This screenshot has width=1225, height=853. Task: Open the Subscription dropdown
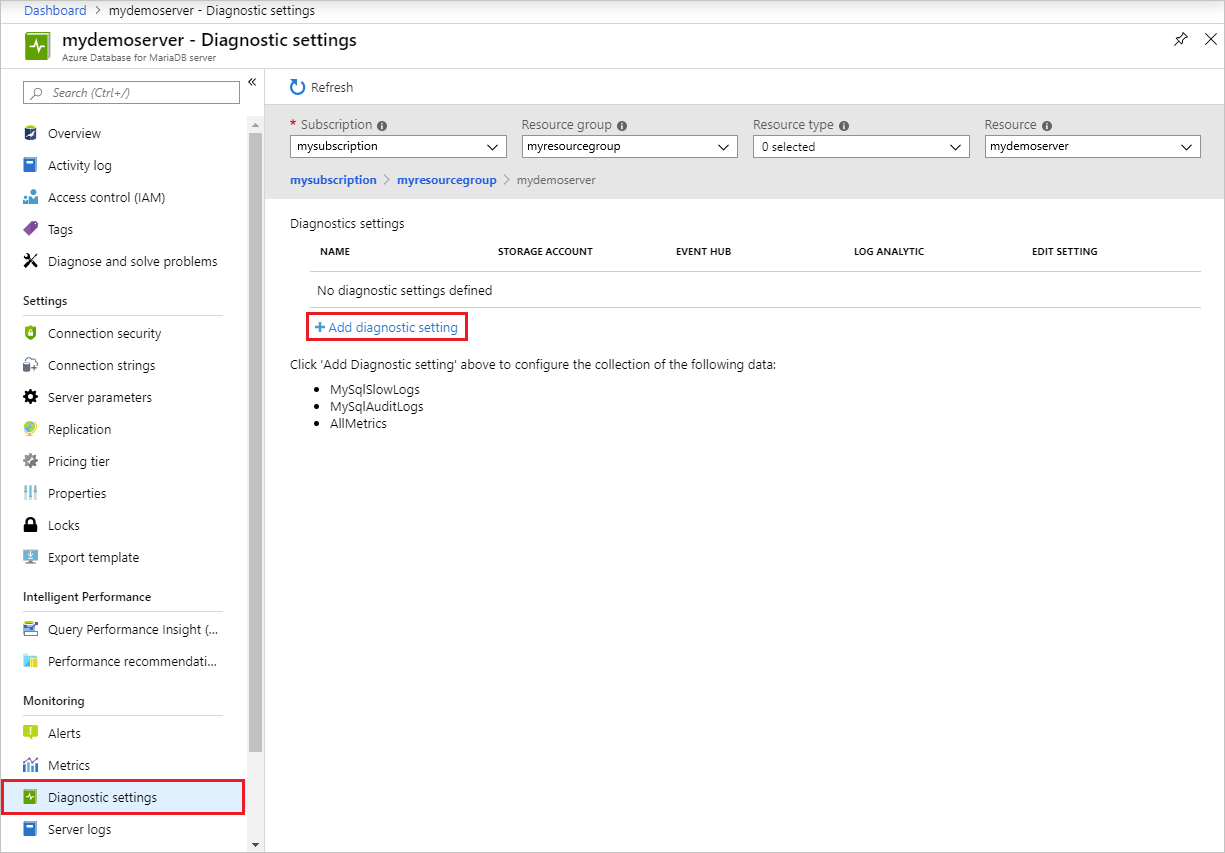(397, 146)
